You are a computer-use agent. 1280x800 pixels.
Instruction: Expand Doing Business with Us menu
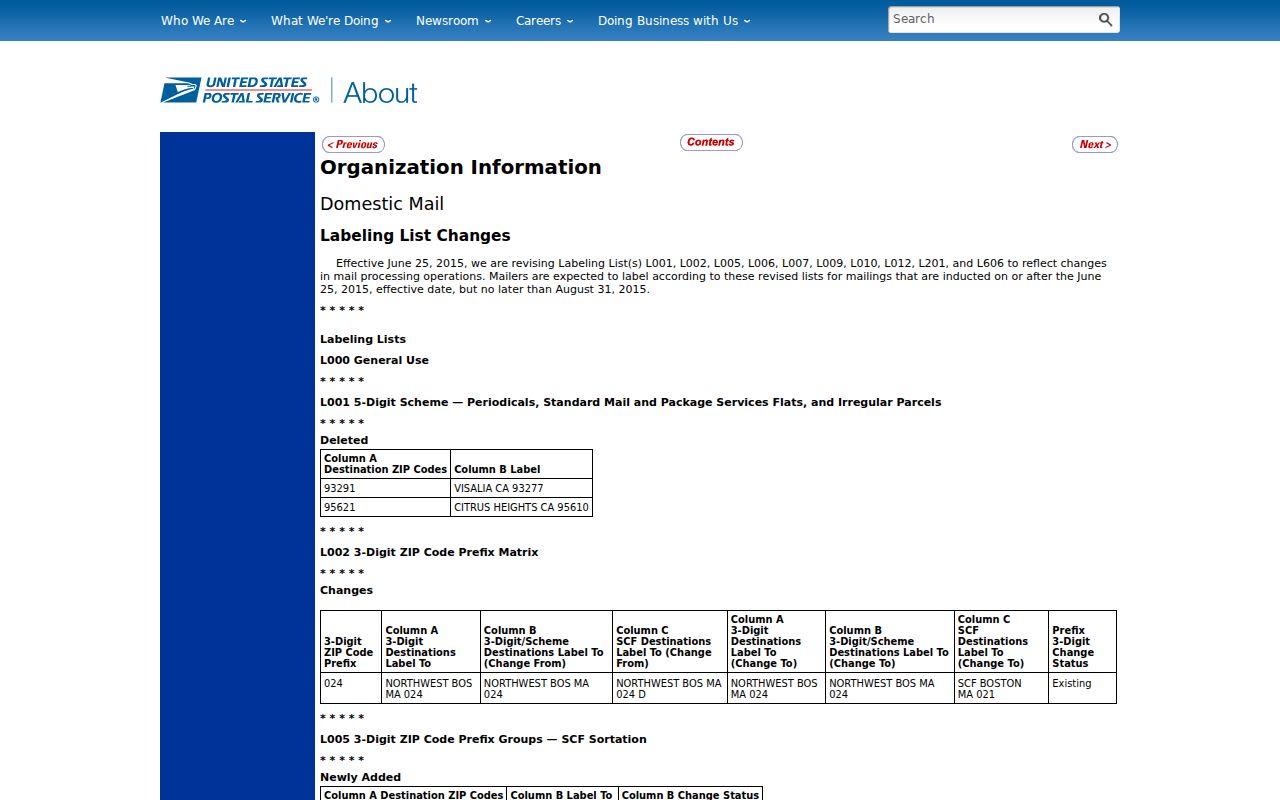pyautogui.click(x=674, y=20)
